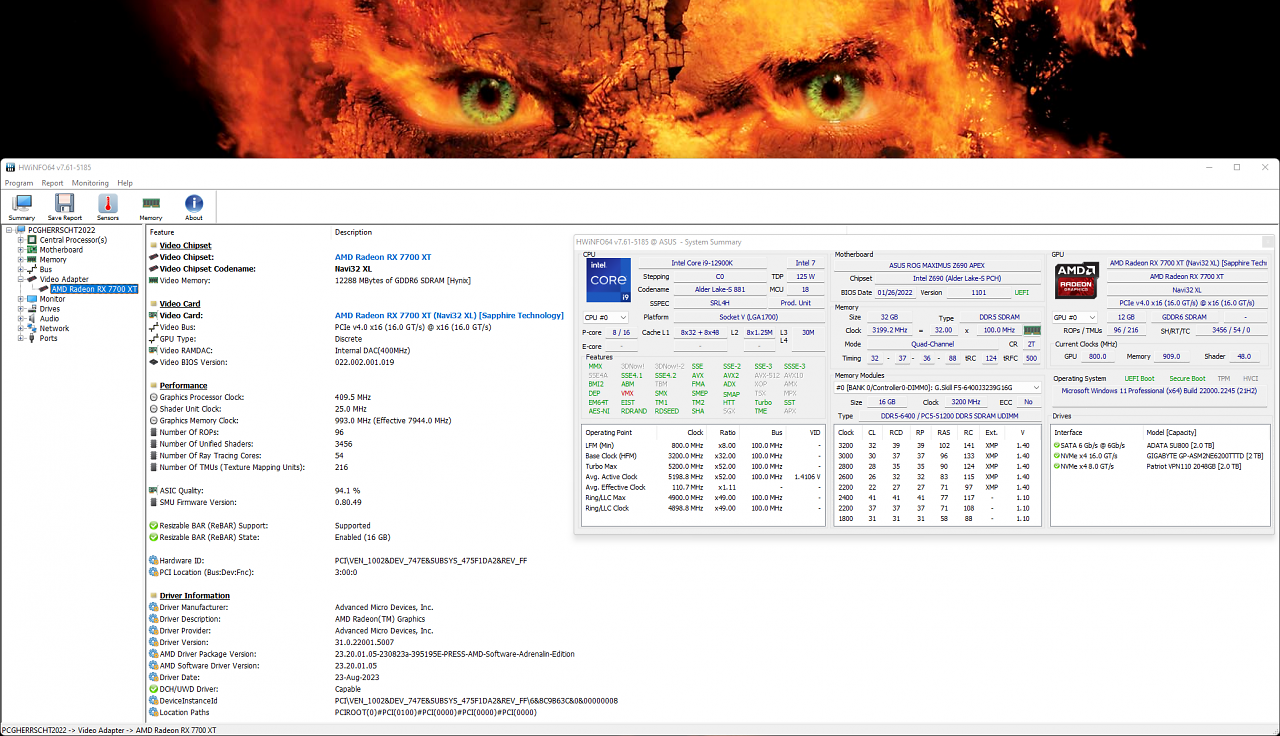Image resolution: width=1280 pixels, height=736 pixels.
Task: Click '12288 MBytes of GDDR6 SDRAM [Hynix]' value
Action: tap(402, 281)
